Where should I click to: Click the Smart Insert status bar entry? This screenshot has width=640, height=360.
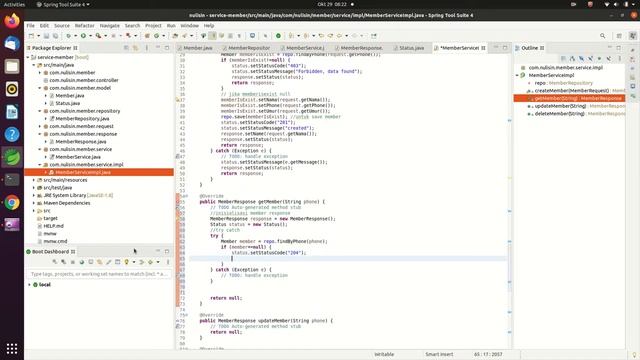439,354
